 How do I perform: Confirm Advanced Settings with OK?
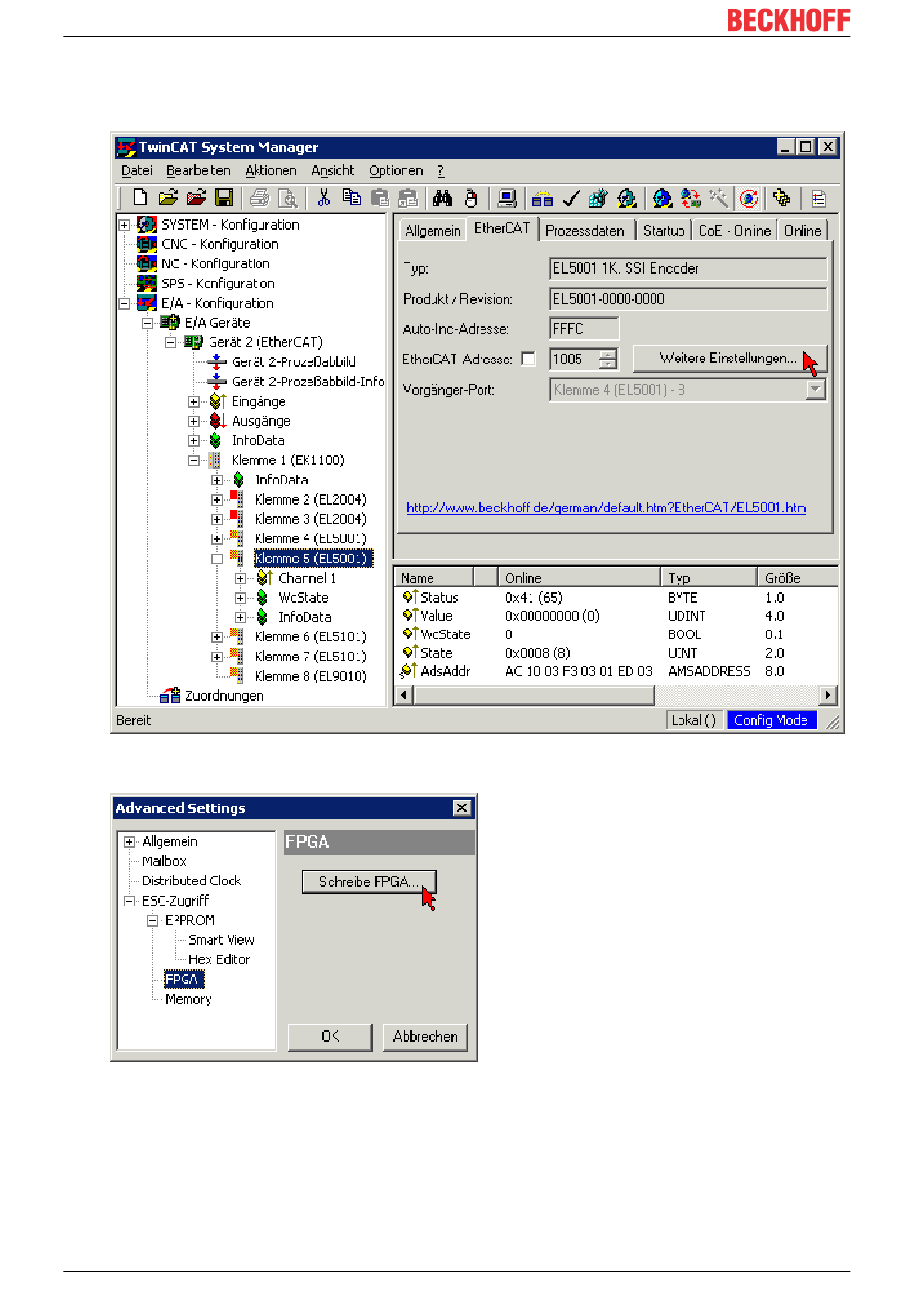point(330,1036)
